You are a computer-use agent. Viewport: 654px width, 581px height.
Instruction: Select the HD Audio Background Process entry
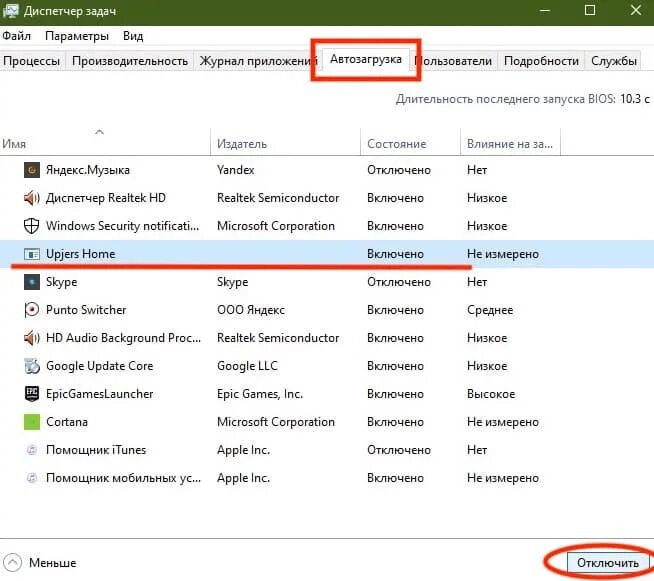[123, 338]
